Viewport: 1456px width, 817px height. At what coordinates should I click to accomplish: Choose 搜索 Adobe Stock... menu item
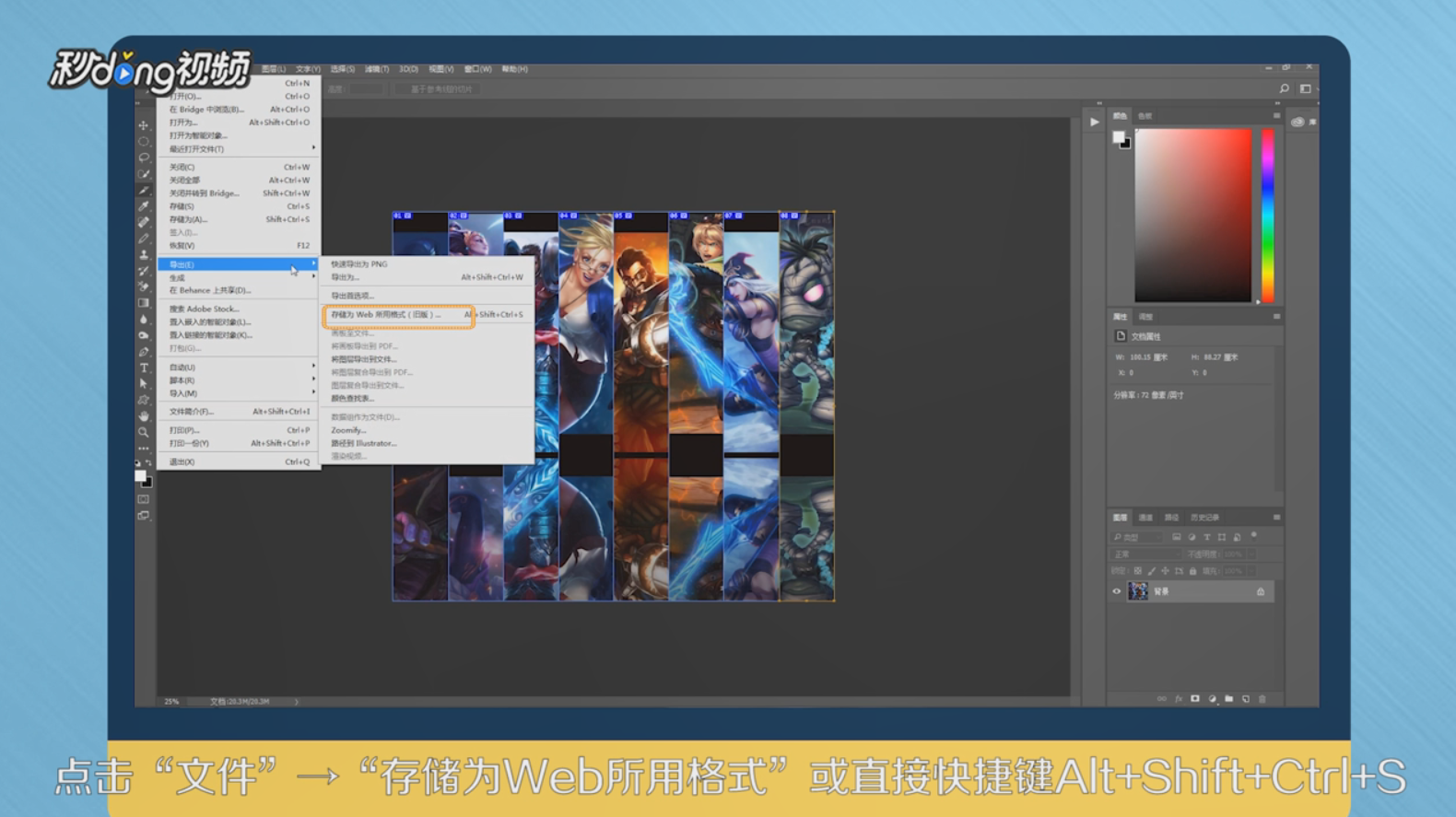(240, 309)
